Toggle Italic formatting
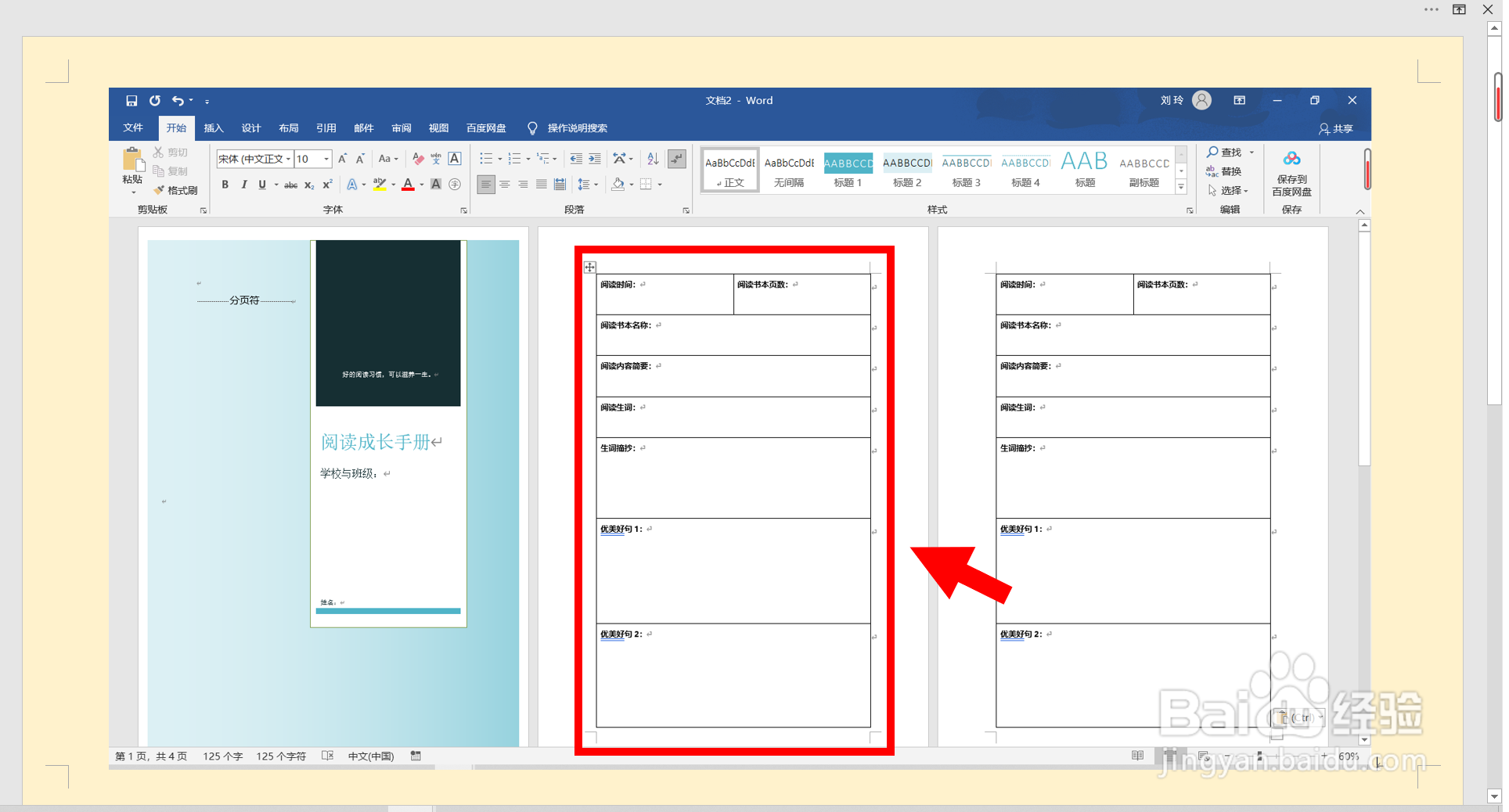The image size is (1509, 812). 244,185
